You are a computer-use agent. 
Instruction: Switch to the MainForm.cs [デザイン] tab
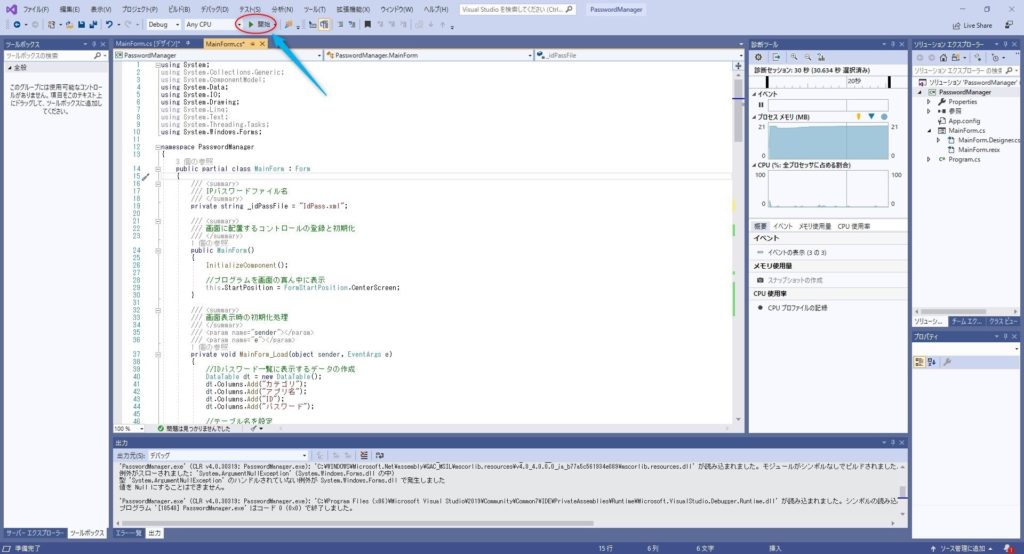click(146, 44)
